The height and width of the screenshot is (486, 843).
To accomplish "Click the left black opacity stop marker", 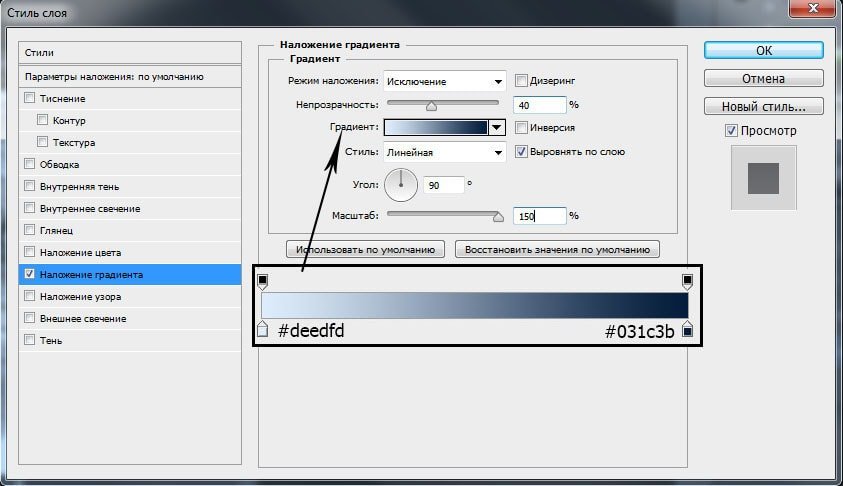I will click(x=263, y=281).
